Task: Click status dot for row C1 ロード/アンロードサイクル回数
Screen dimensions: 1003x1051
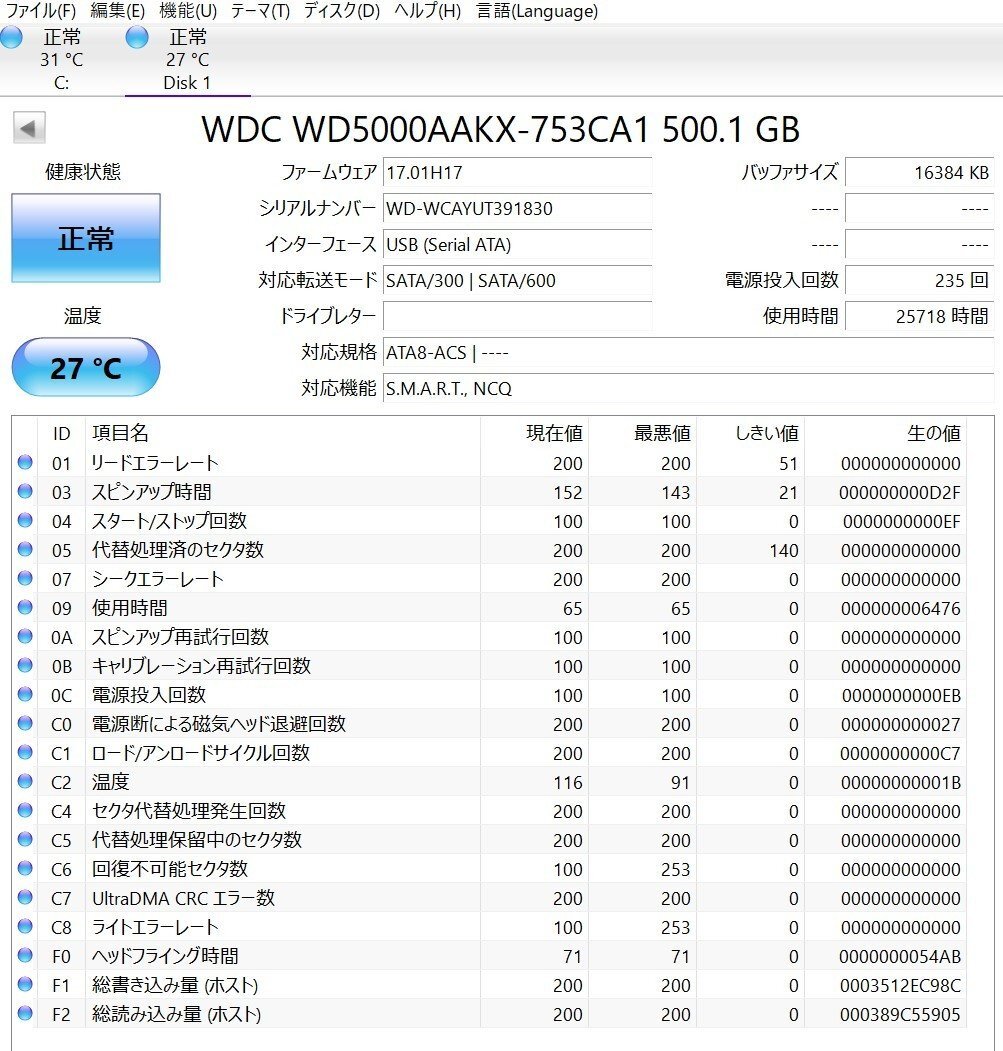Action: pos(25,752)
